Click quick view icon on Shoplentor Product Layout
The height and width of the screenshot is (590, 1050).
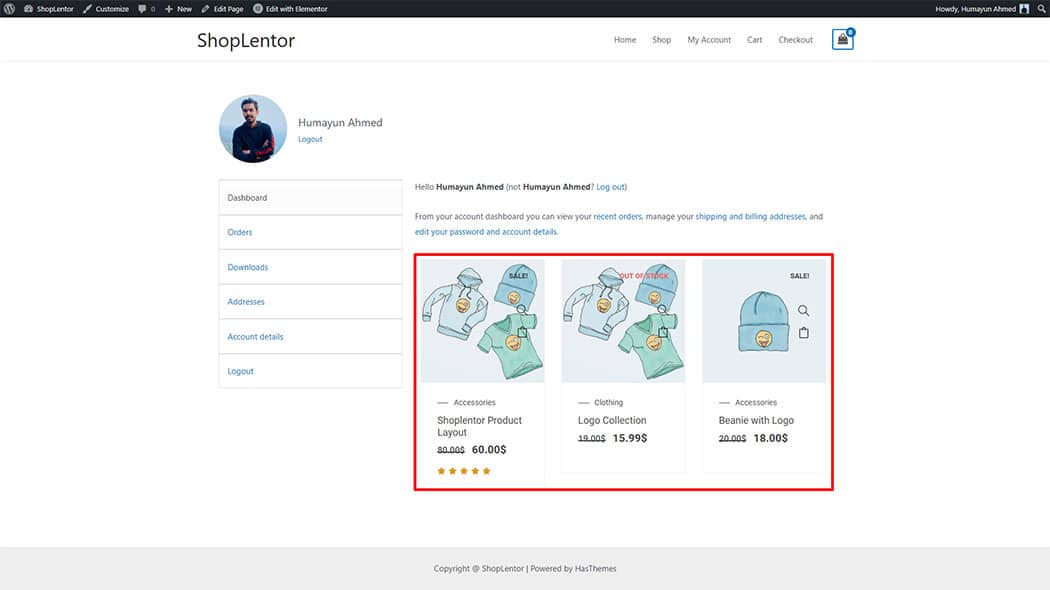[522, 310]
